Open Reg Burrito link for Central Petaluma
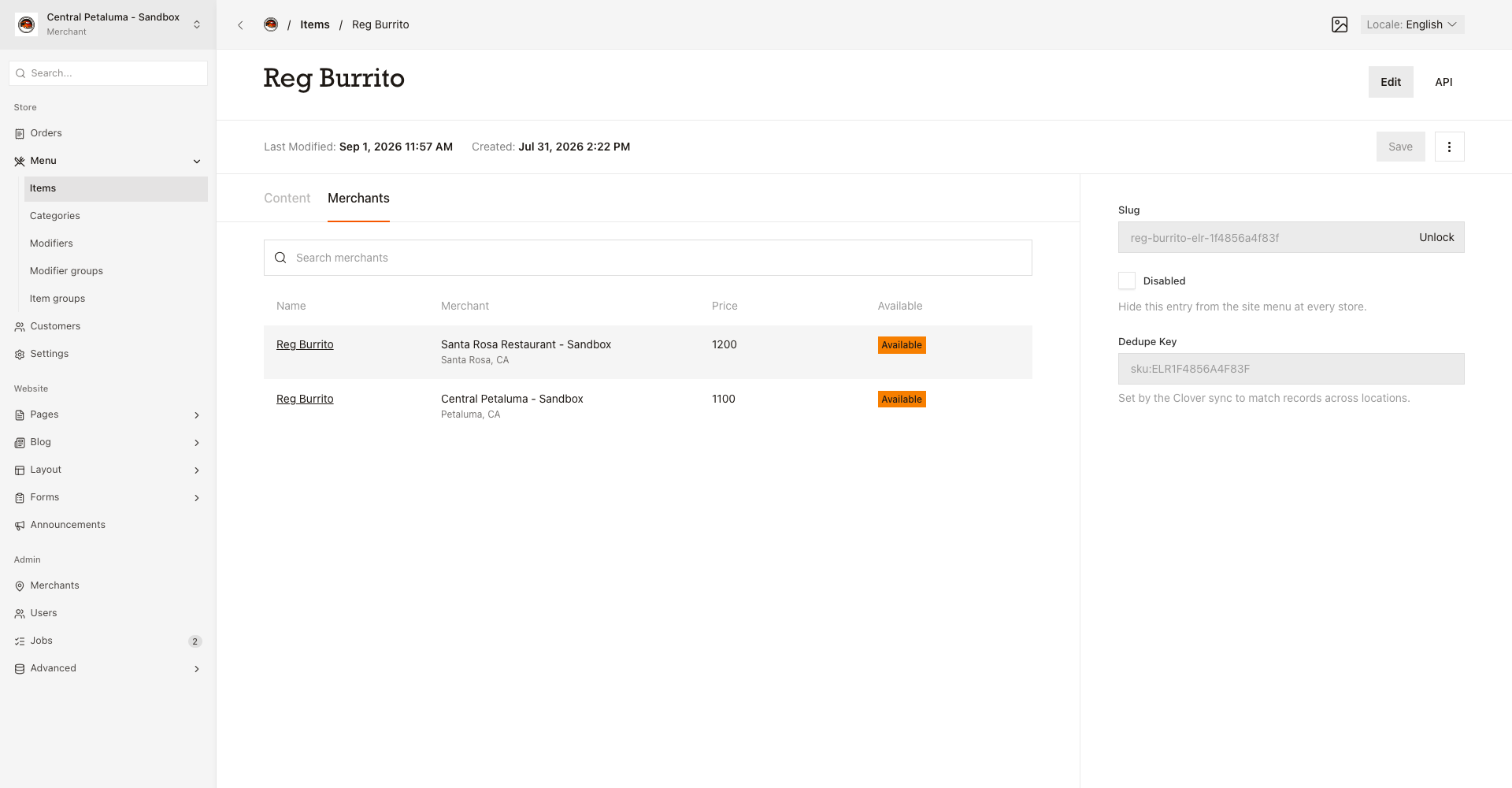Image resolution: width=1512 pixels, height=788 pixels. tap(305, 399)
